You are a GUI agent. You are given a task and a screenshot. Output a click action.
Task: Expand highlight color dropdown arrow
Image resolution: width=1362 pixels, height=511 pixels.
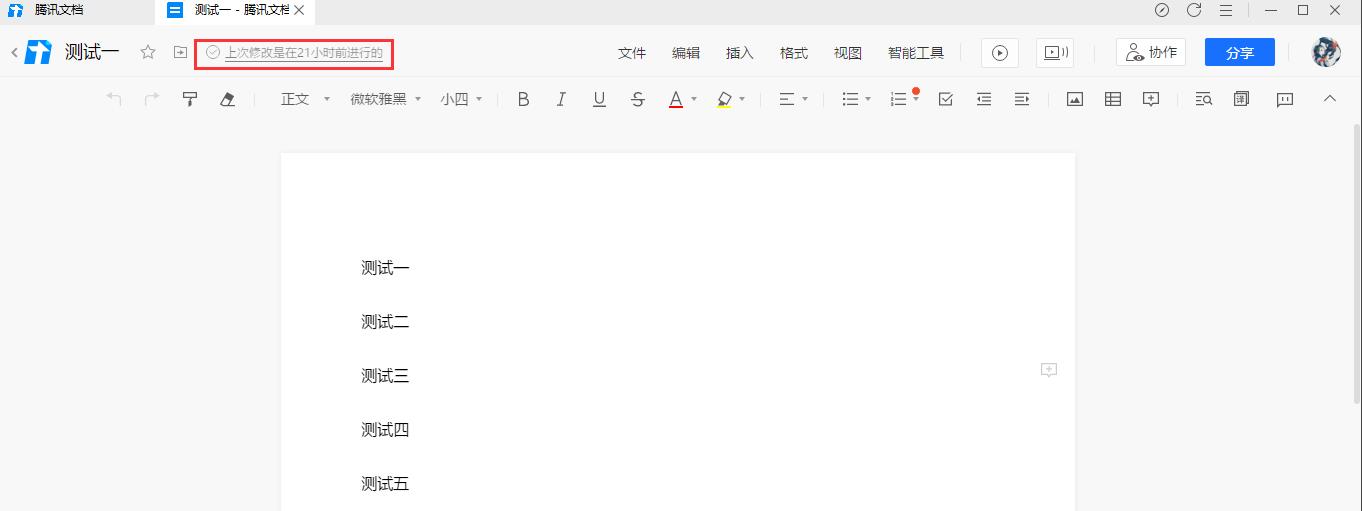click(x=742, y=99)
